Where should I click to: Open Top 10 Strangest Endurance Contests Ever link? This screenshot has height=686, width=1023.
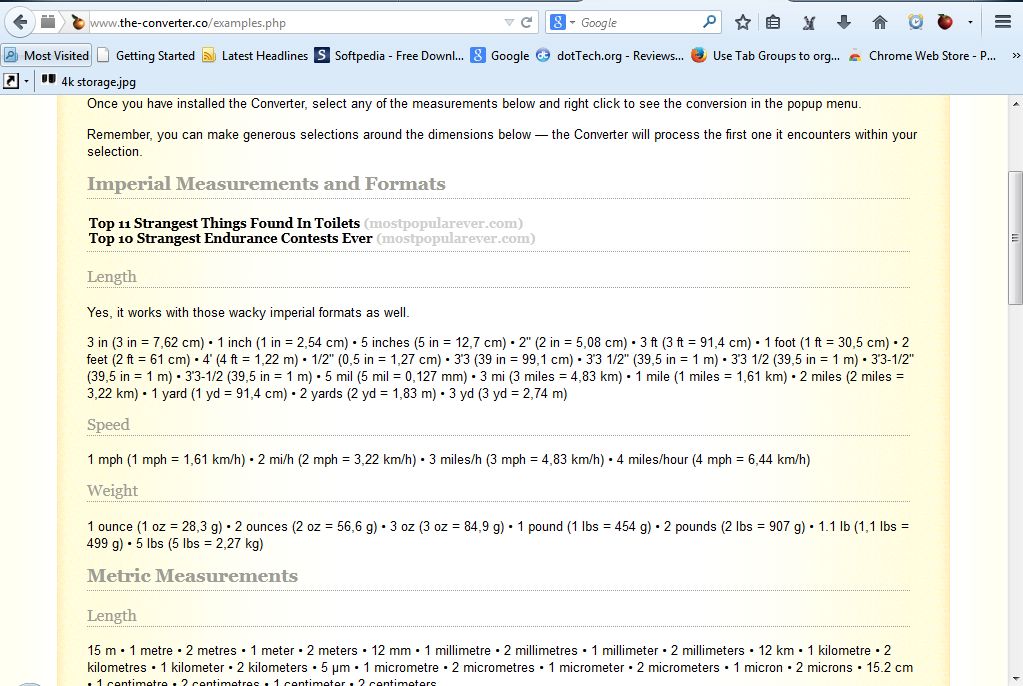tap(230, 238)
